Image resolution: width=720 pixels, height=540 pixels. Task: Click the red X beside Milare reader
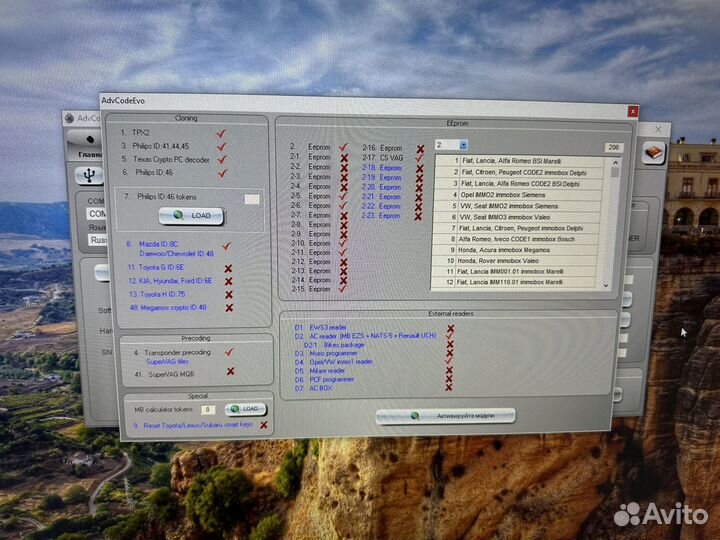click(x=449, y=370)
